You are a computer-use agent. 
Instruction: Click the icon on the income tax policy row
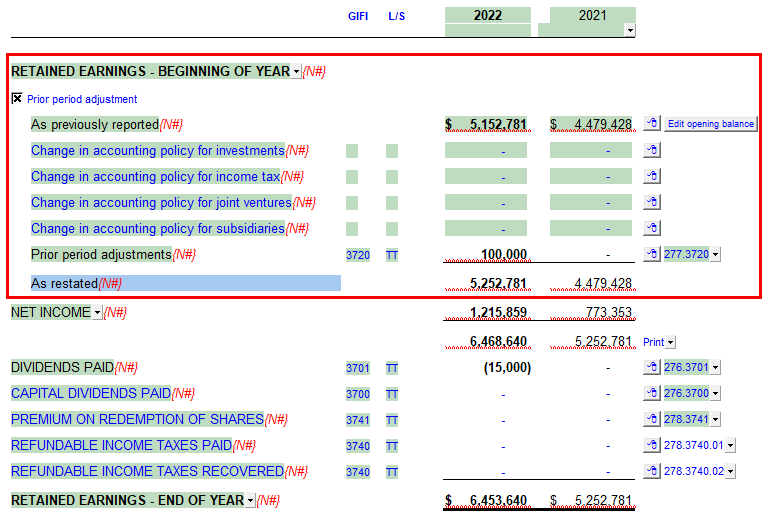[x=651, y=176]
